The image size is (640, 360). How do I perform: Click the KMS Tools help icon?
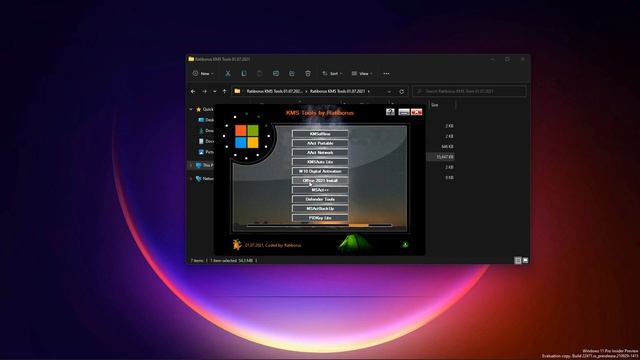pos(390,112)
